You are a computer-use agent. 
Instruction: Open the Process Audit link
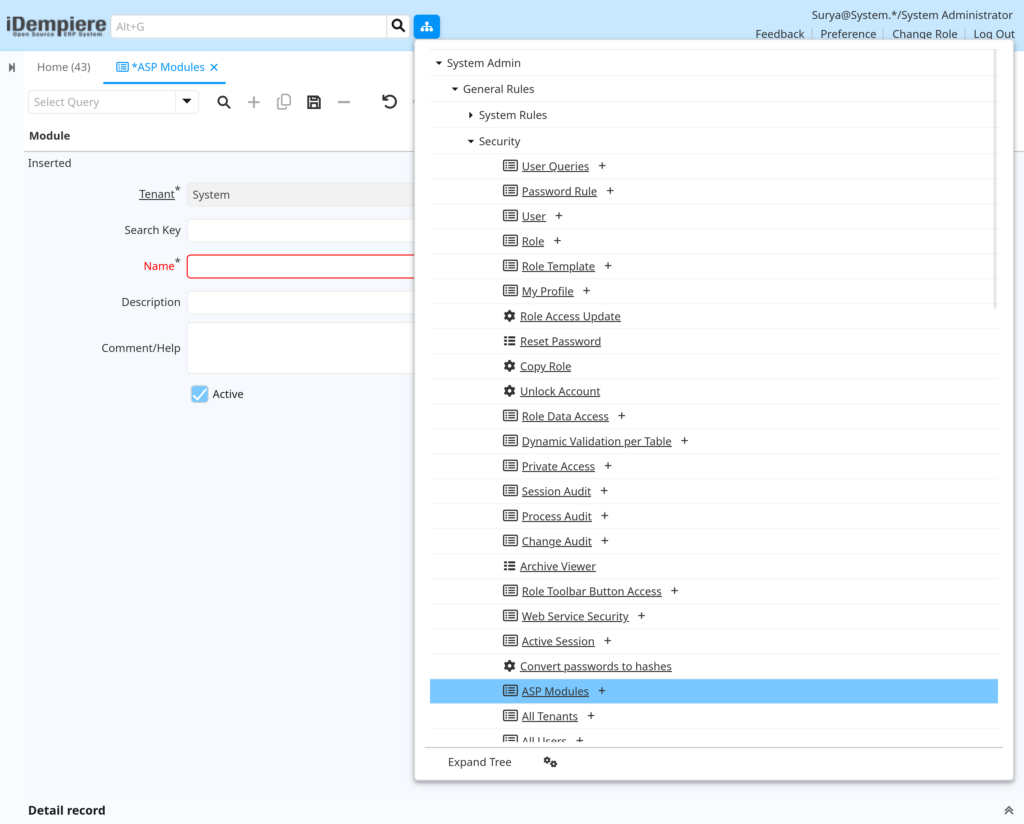click(556, 516)
